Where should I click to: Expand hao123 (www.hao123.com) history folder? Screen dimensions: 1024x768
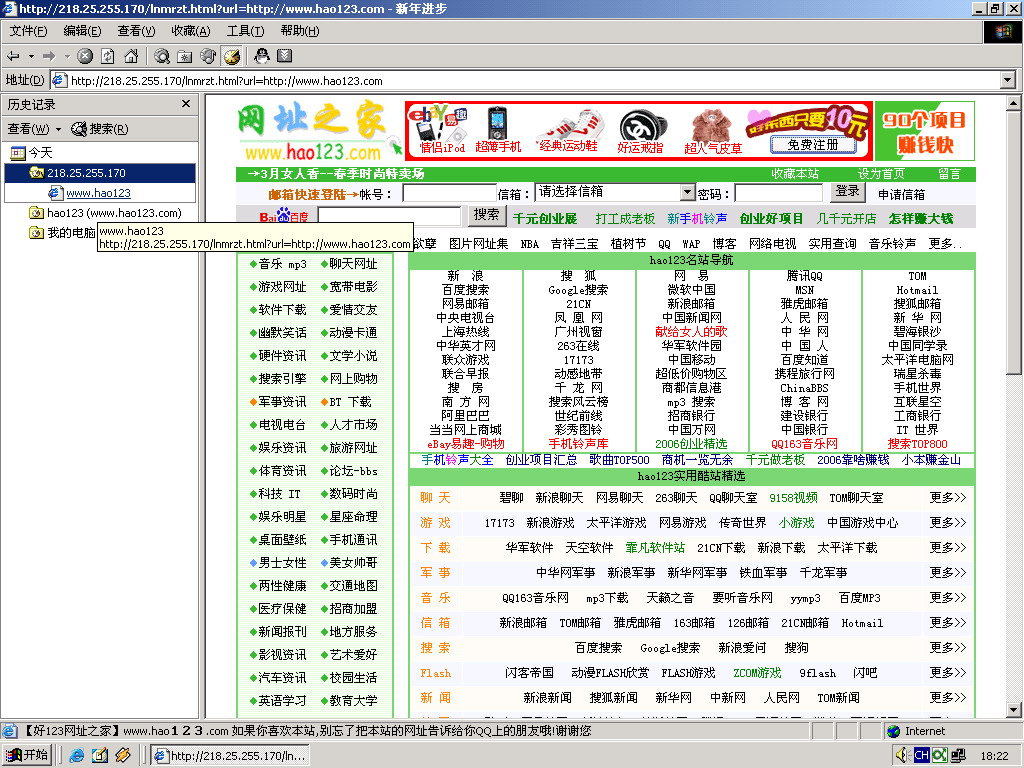105,213
